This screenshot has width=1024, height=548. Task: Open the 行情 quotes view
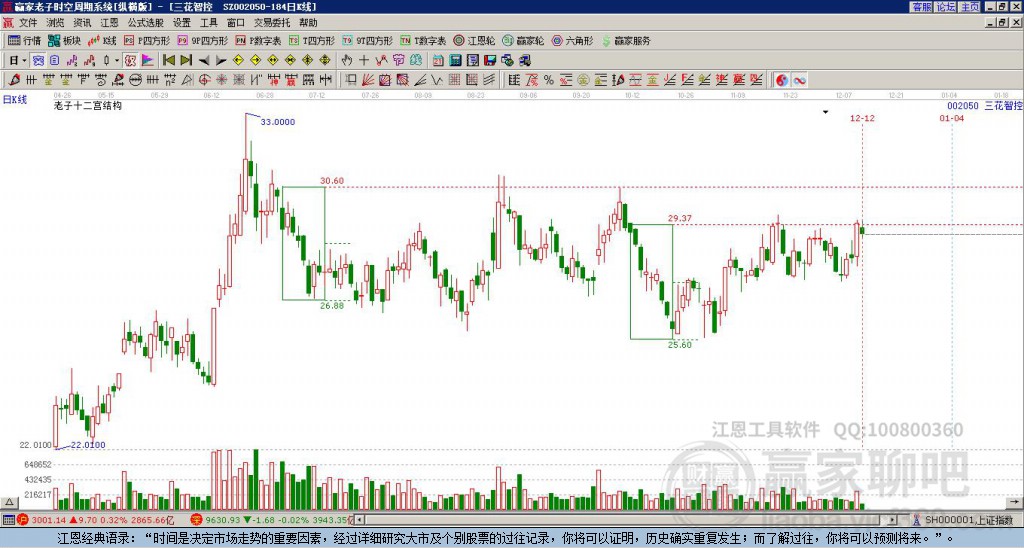(x=25, y=40)
